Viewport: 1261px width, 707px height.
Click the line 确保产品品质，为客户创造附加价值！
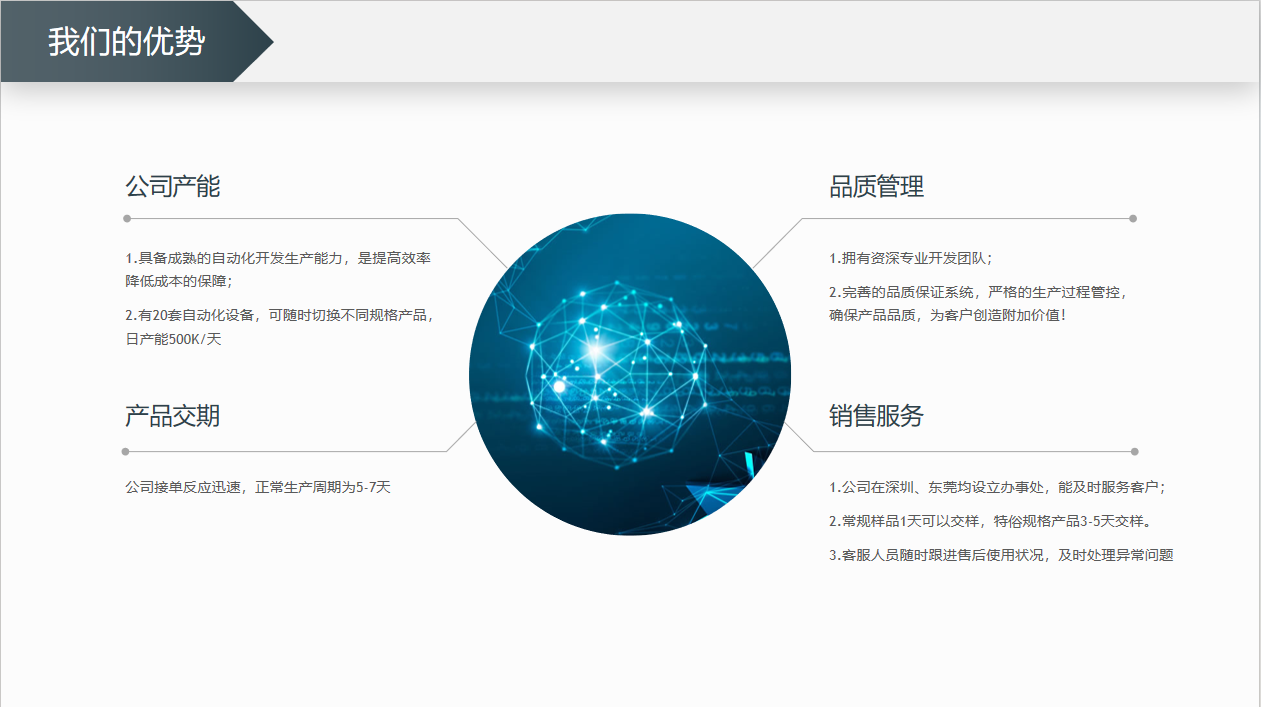[948, 315]
